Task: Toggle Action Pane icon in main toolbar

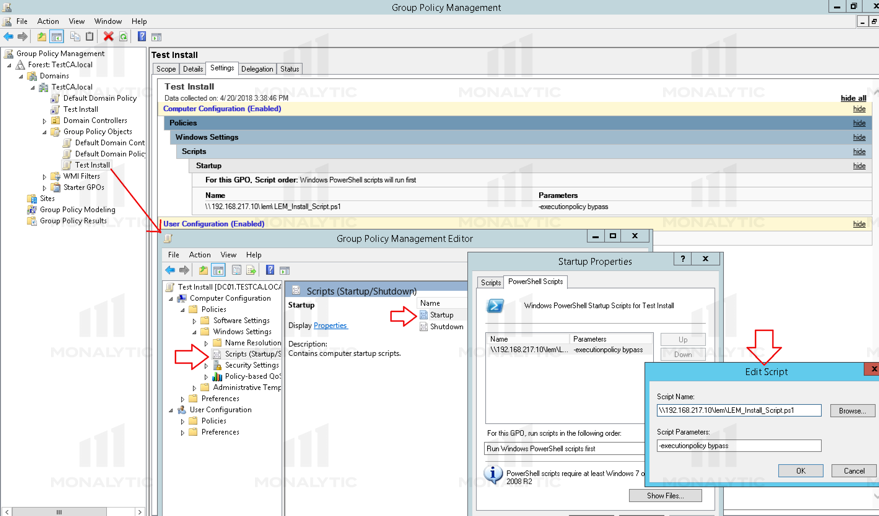Action: tap(156, 37)
